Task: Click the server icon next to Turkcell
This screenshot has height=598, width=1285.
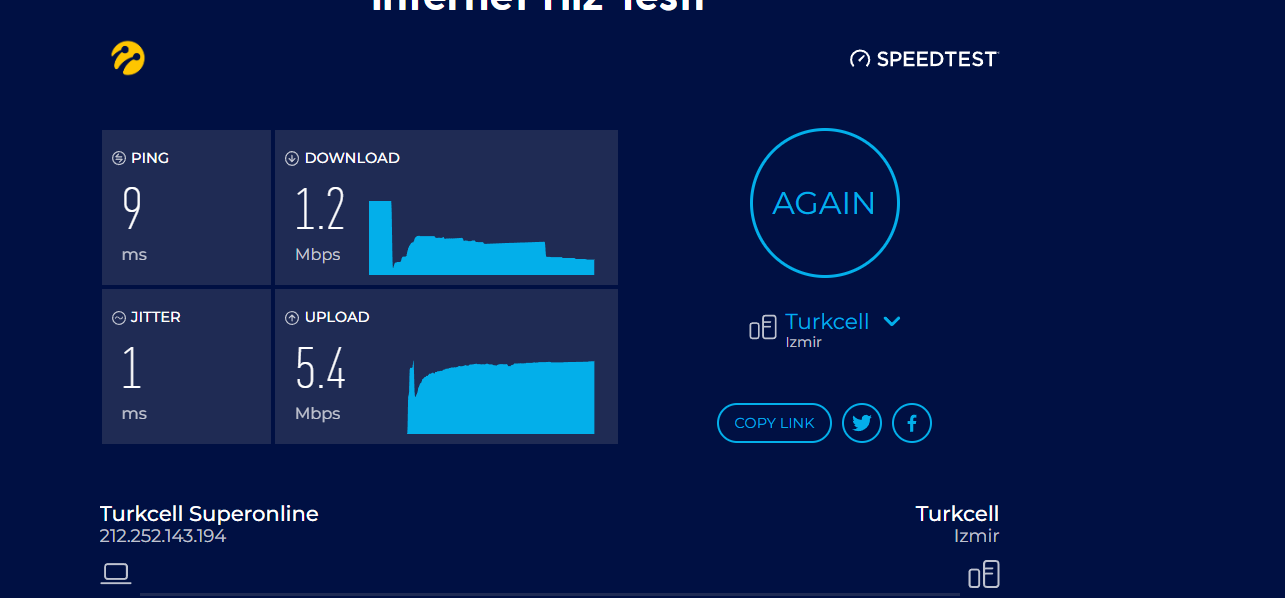Action: click(763, 327)
